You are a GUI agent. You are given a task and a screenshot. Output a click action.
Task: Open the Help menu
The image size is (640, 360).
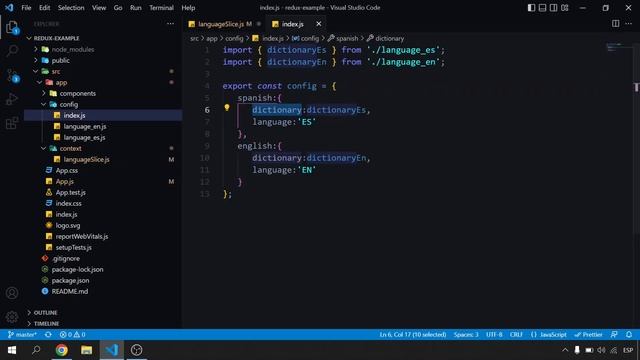[x=188, y=8]
